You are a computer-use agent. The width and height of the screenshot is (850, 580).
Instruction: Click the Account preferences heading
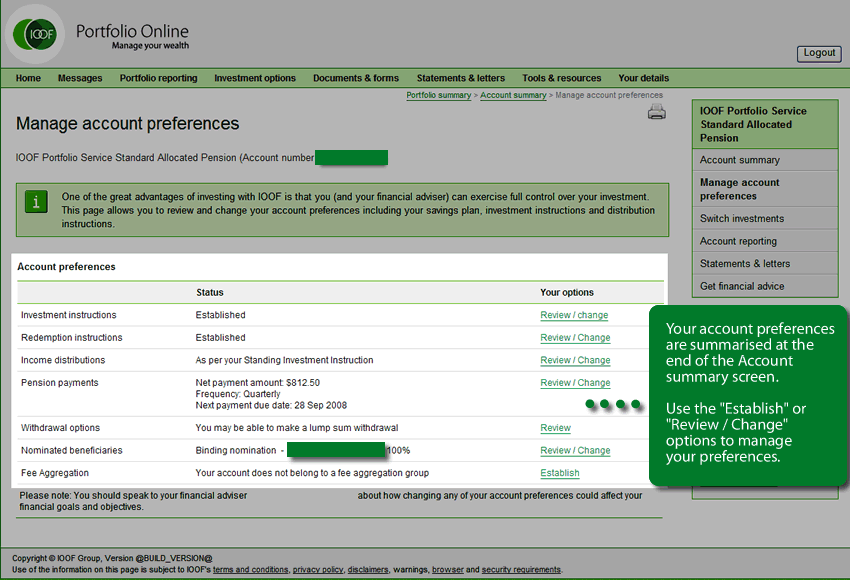coord(66,267)
